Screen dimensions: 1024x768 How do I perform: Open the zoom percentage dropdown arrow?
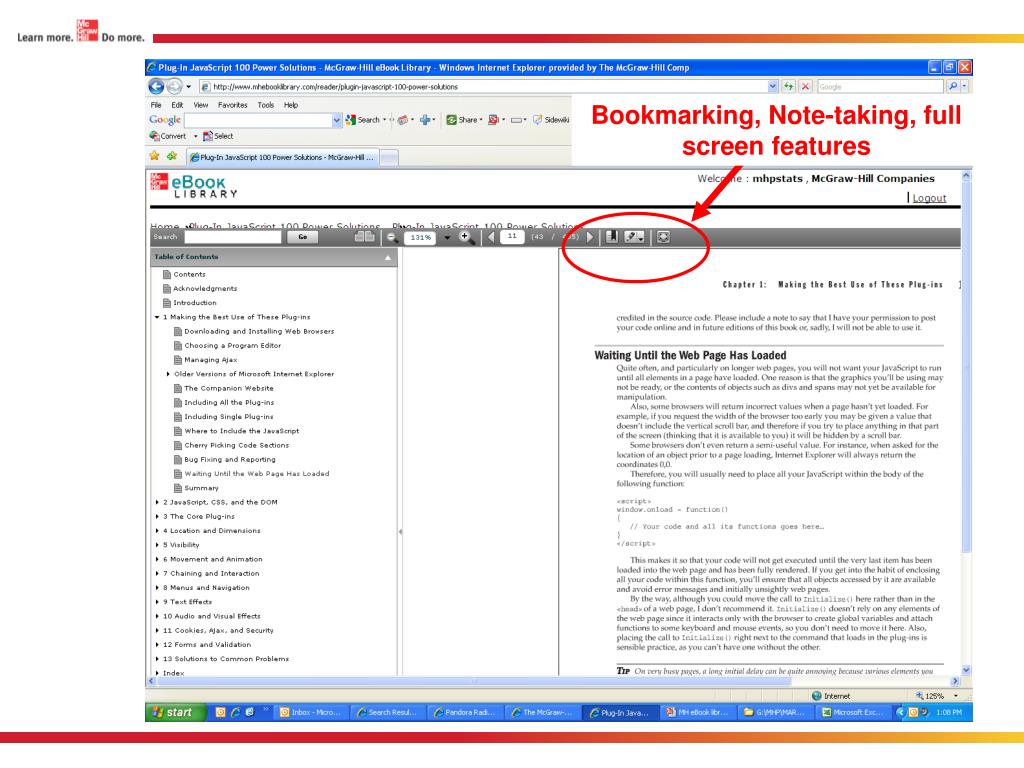pos(447,238)
